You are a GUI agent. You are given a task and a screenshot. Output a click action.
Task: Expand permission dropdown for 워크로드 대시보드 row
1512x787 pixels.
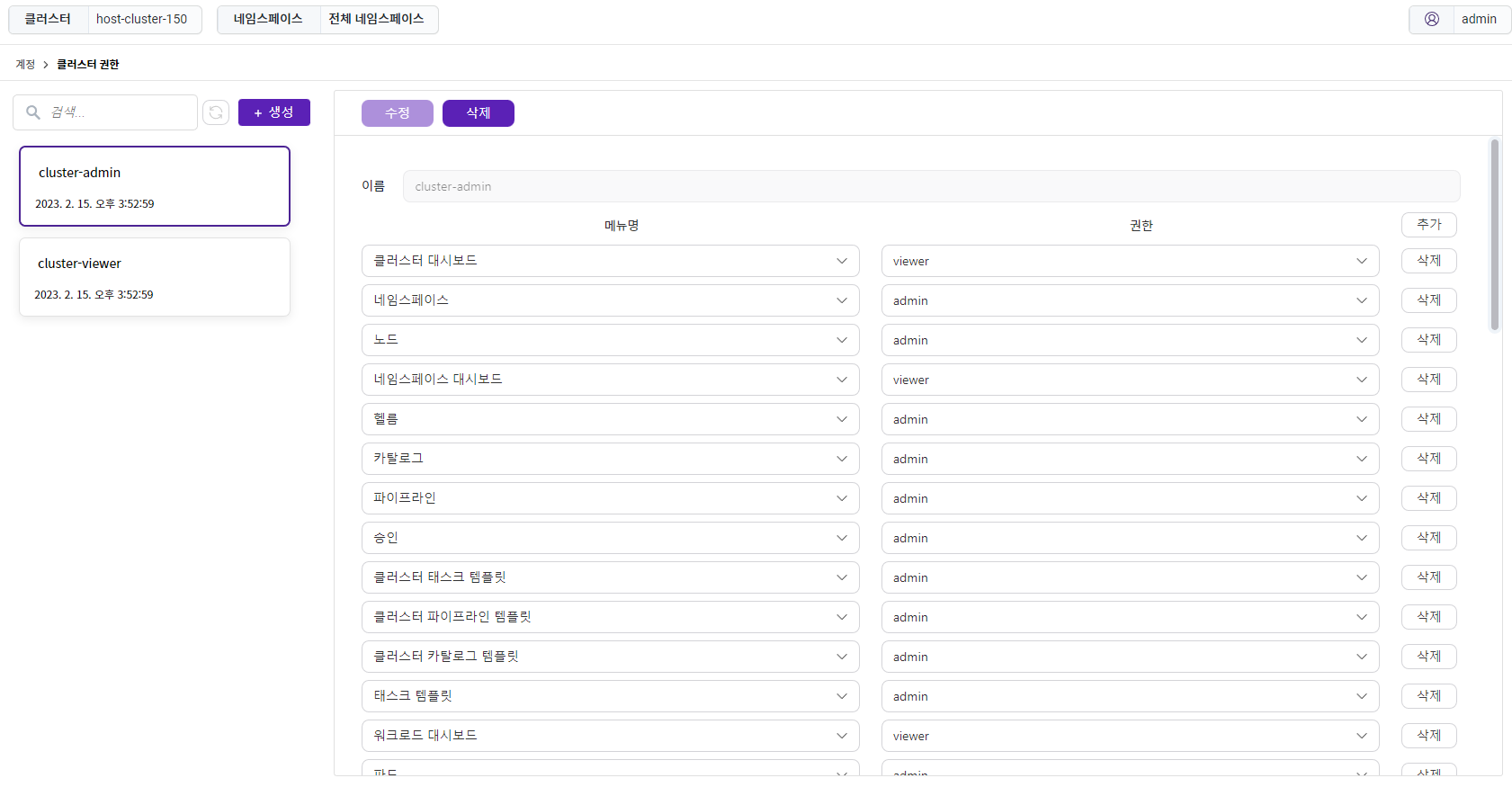click(x=1130, y=736)
